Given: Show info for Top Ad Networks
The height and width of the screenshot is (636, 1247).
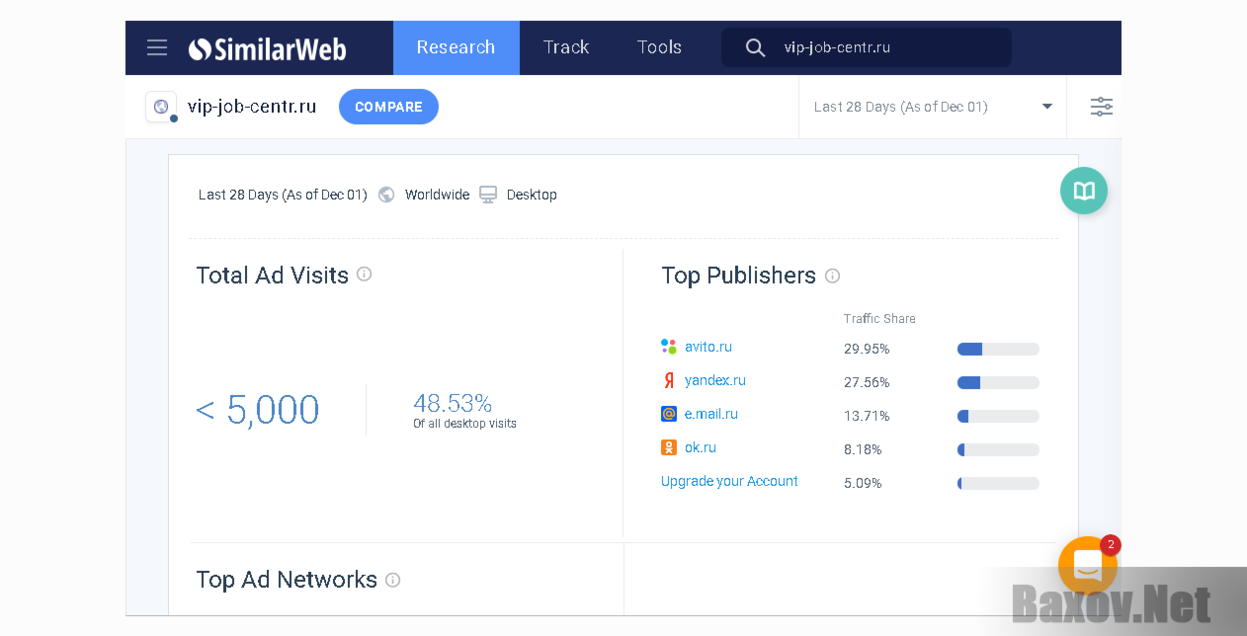Looking at the screenshot, I should [x=393, y=580].
